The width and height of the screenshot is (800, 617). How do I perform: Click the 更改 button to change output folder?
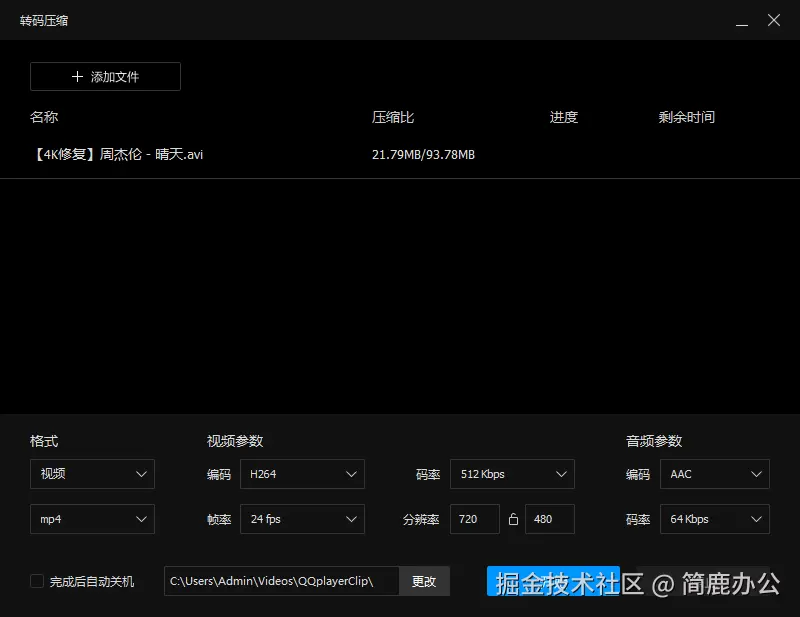[423, 581]
